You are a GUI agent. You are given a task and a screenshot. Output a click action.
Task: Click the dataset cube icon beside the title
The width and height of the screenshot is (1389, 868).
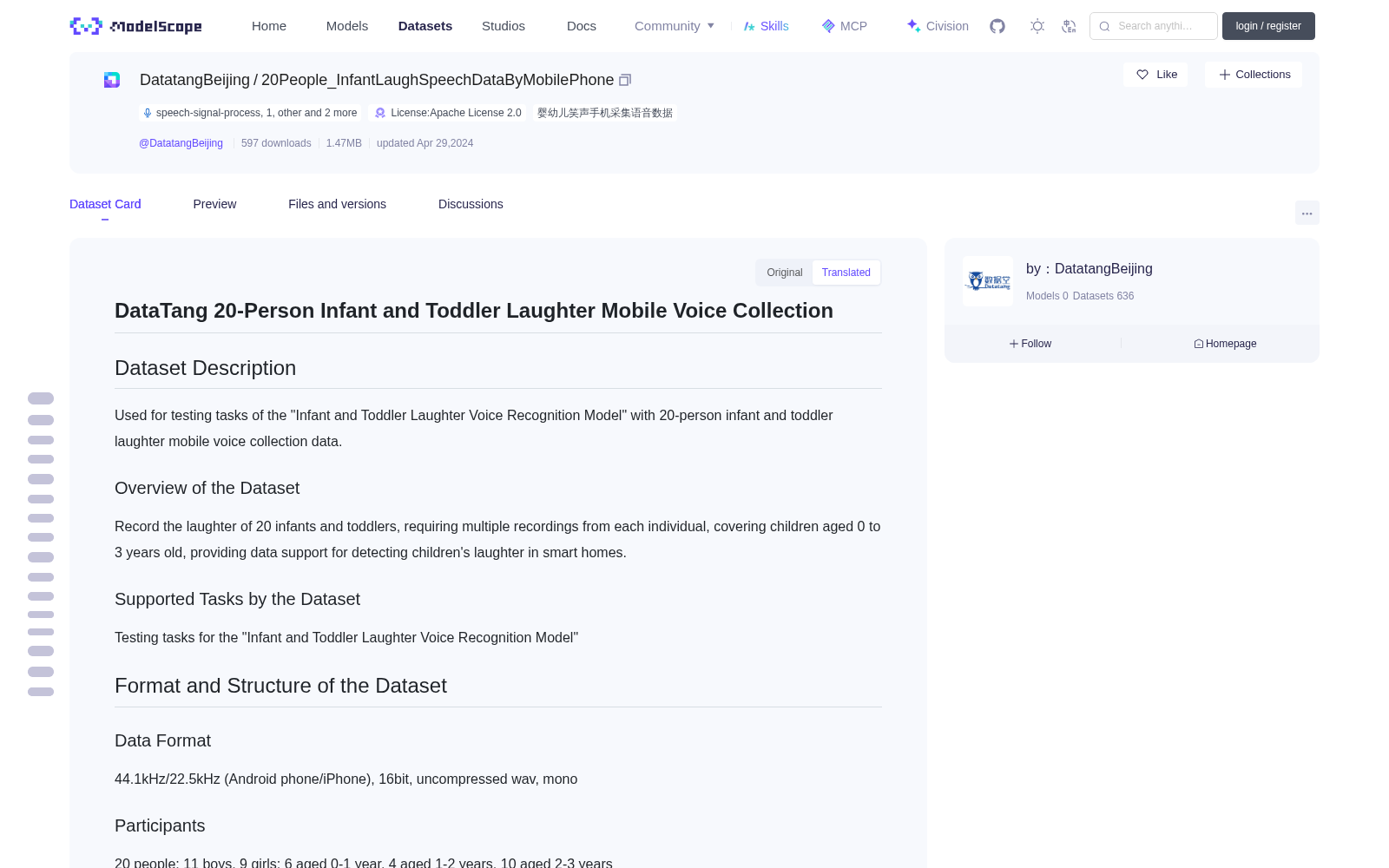tap(112, 80)
